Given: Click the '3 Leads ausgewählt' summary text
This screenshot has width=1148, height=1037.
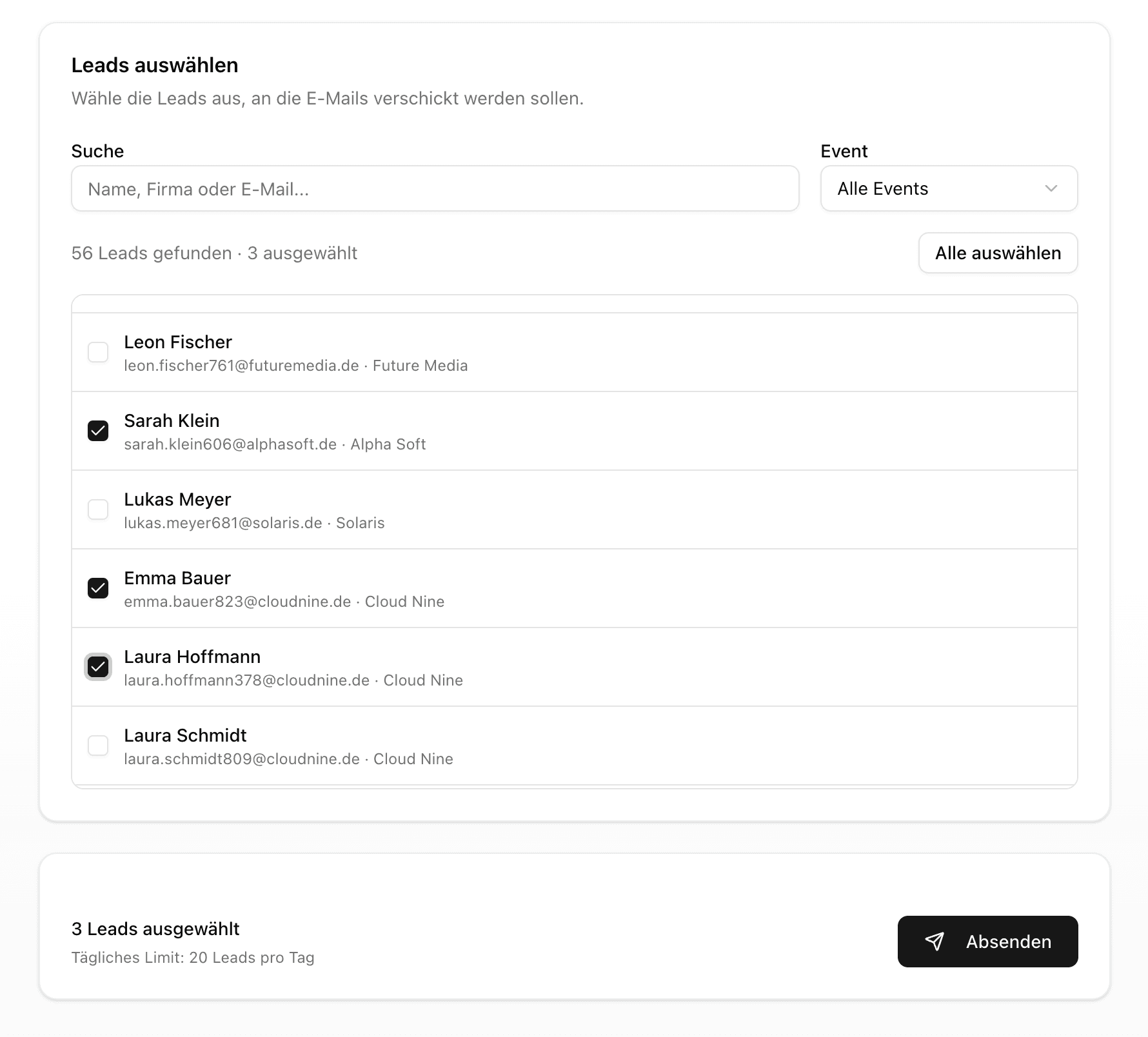Looking at the screenshot, I should (155, 929).
